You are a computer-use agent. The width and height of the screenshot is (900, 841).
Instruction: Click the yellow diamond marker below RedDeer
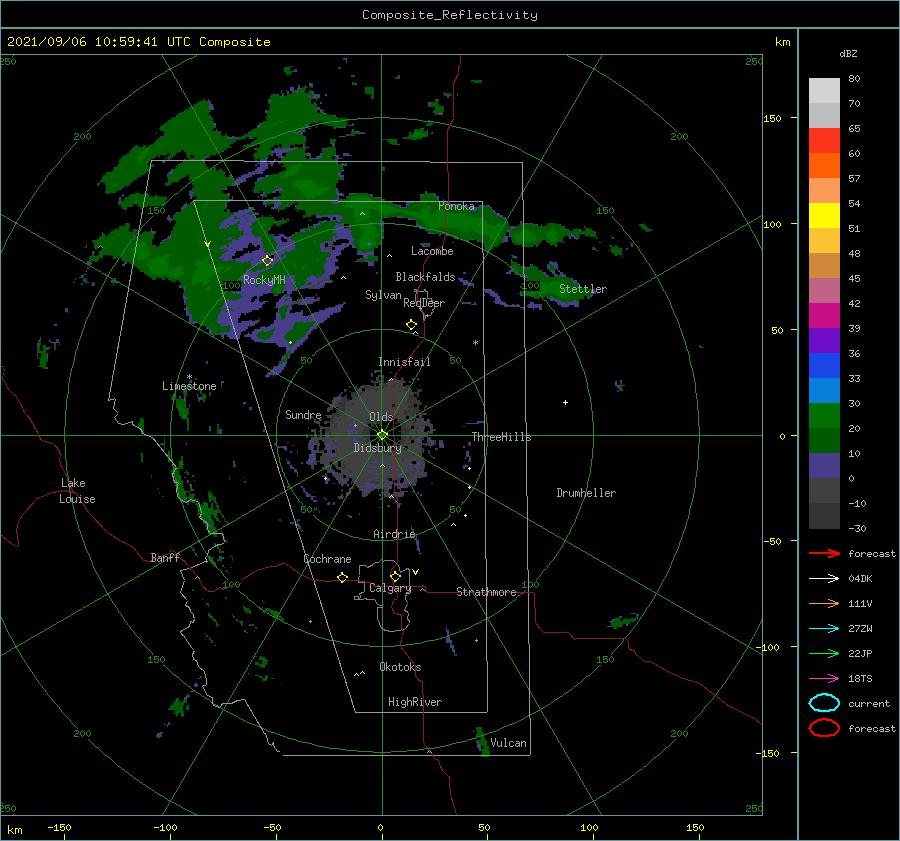411,324
